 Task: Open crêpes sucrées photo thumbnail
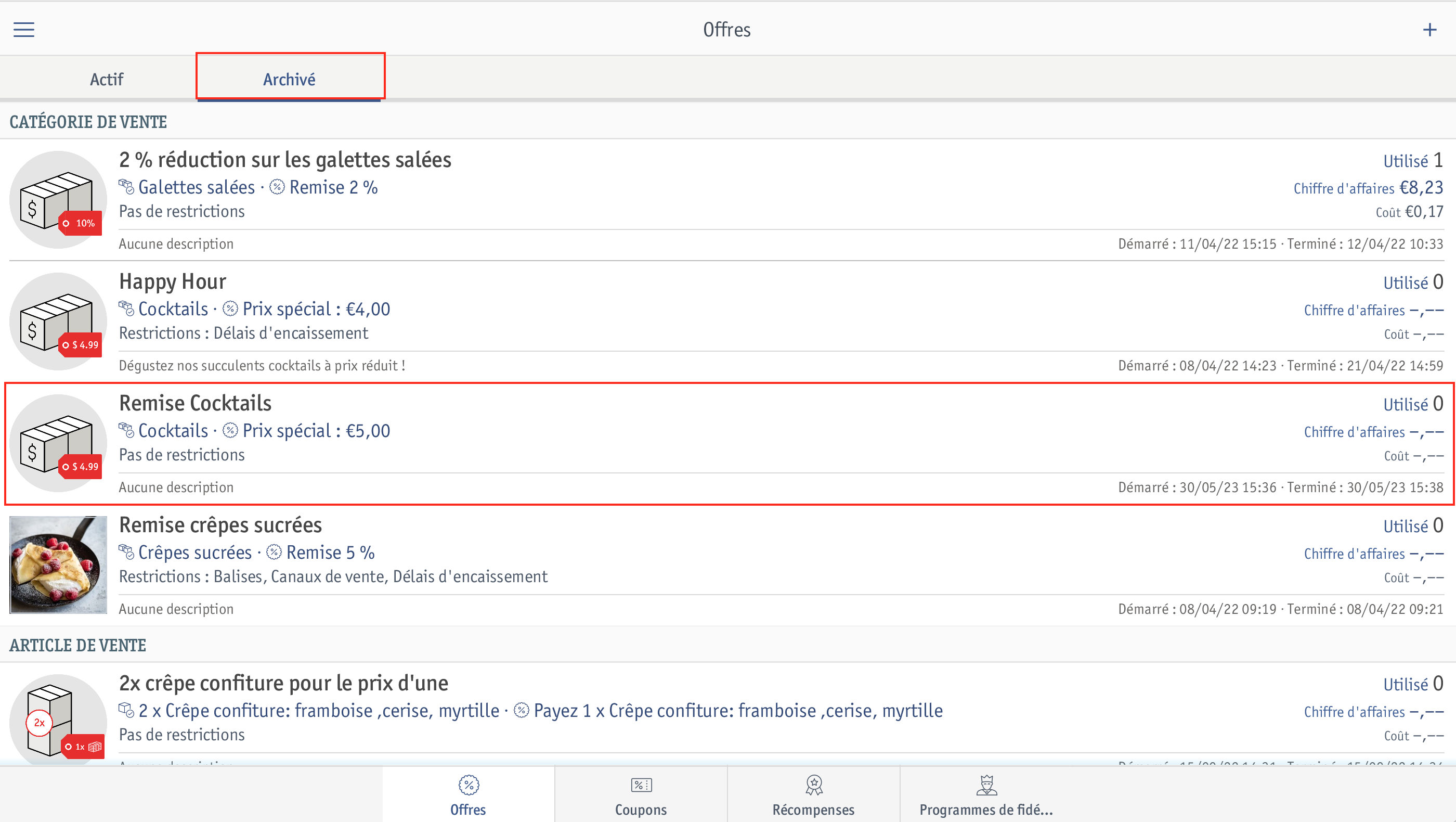point(58,565)
